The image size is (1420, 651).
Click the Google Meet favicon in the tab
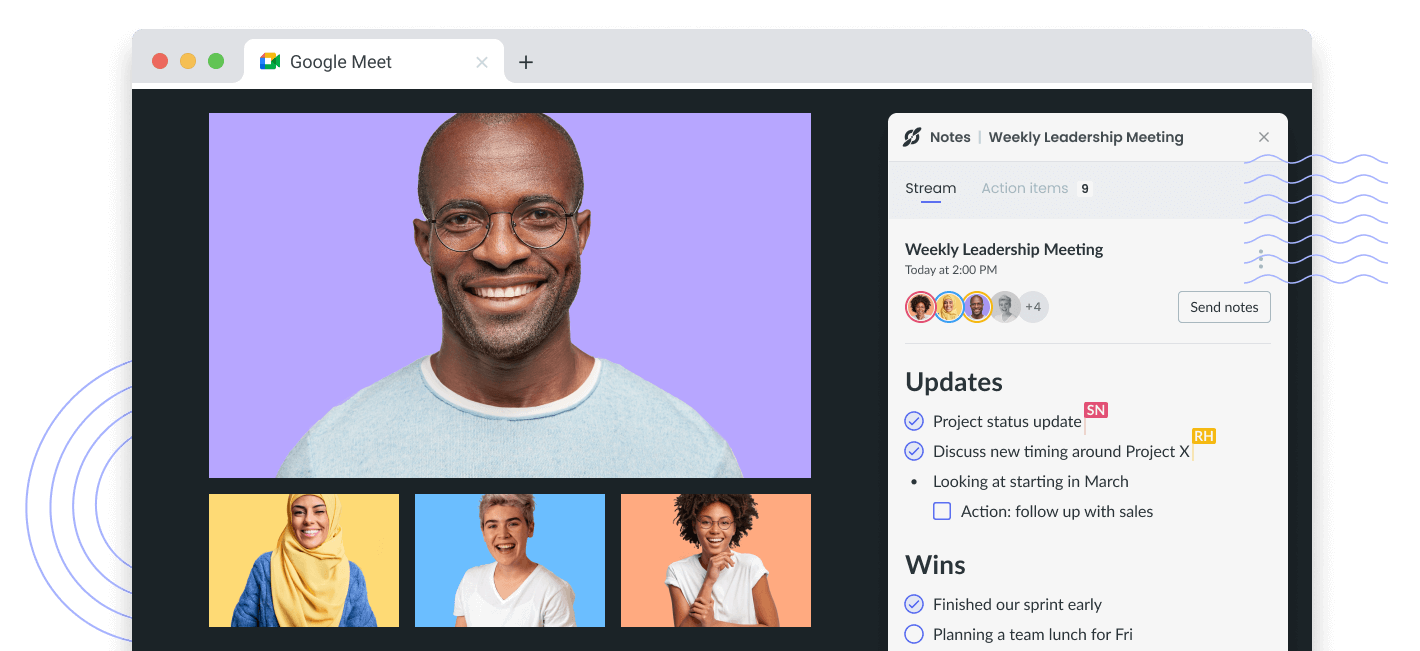click(270, 62)
